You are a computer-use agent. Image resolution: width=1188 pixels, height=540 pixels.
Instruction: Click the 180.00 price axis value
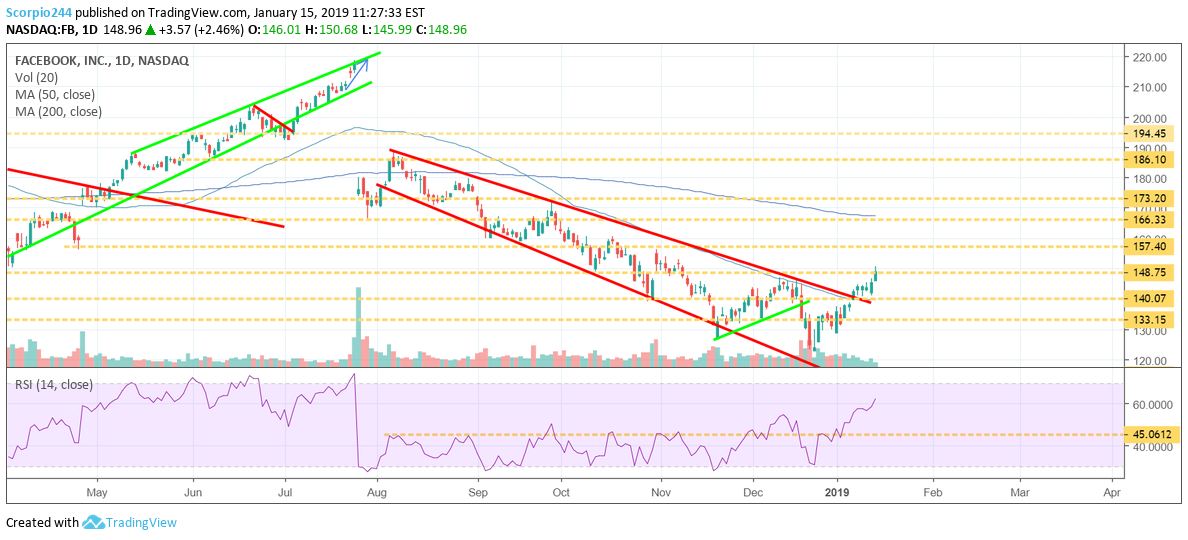click(x=1150, y=179)
